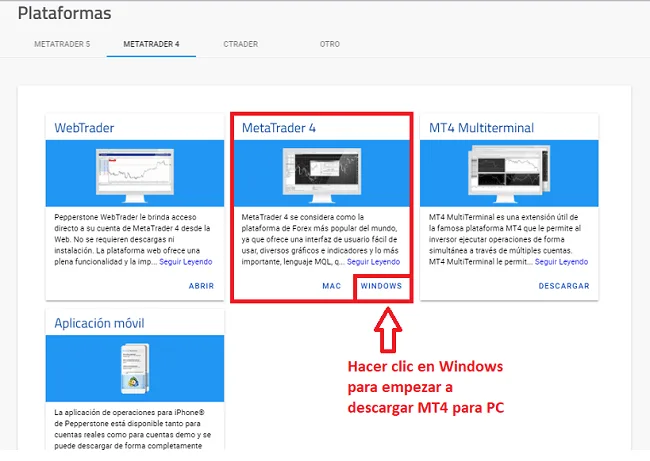Click the MT4 Multiterminal monitors image
The height and width of the screenshot is (461, 650).
(509, 174)
